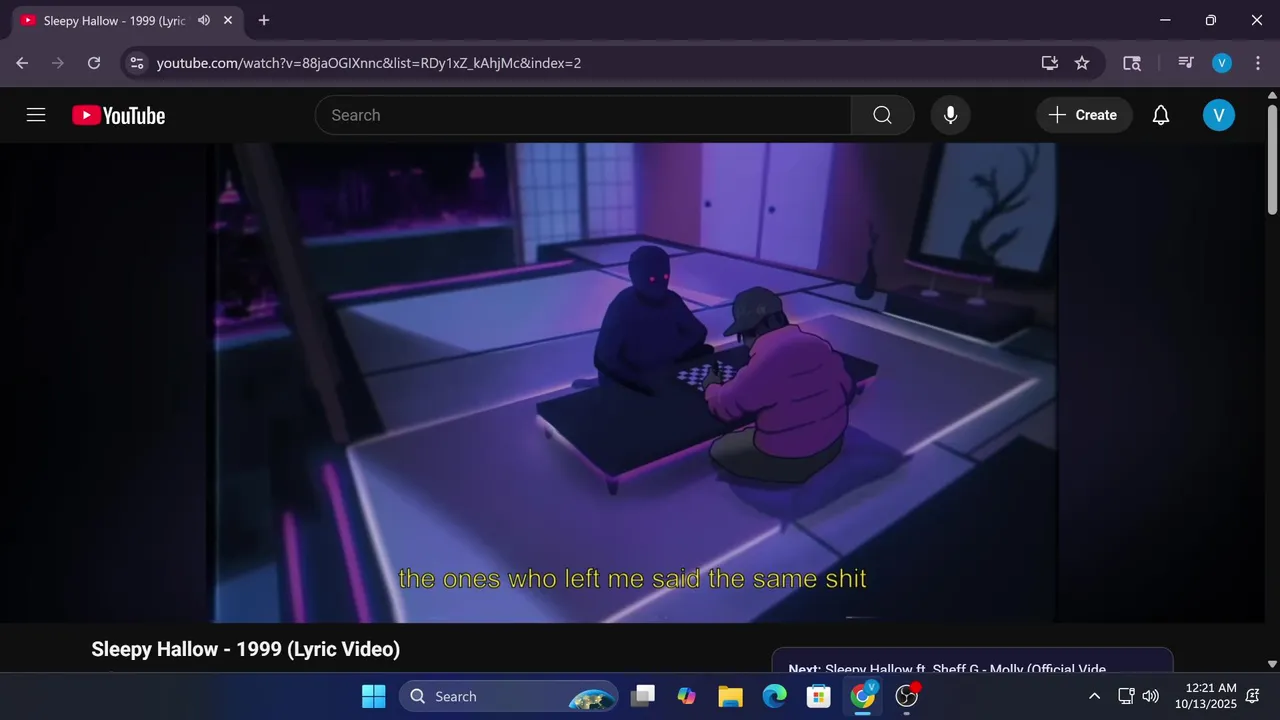Click the Windows taskbar Search box
Screen dimensions: 1280x720
(510, 696)
